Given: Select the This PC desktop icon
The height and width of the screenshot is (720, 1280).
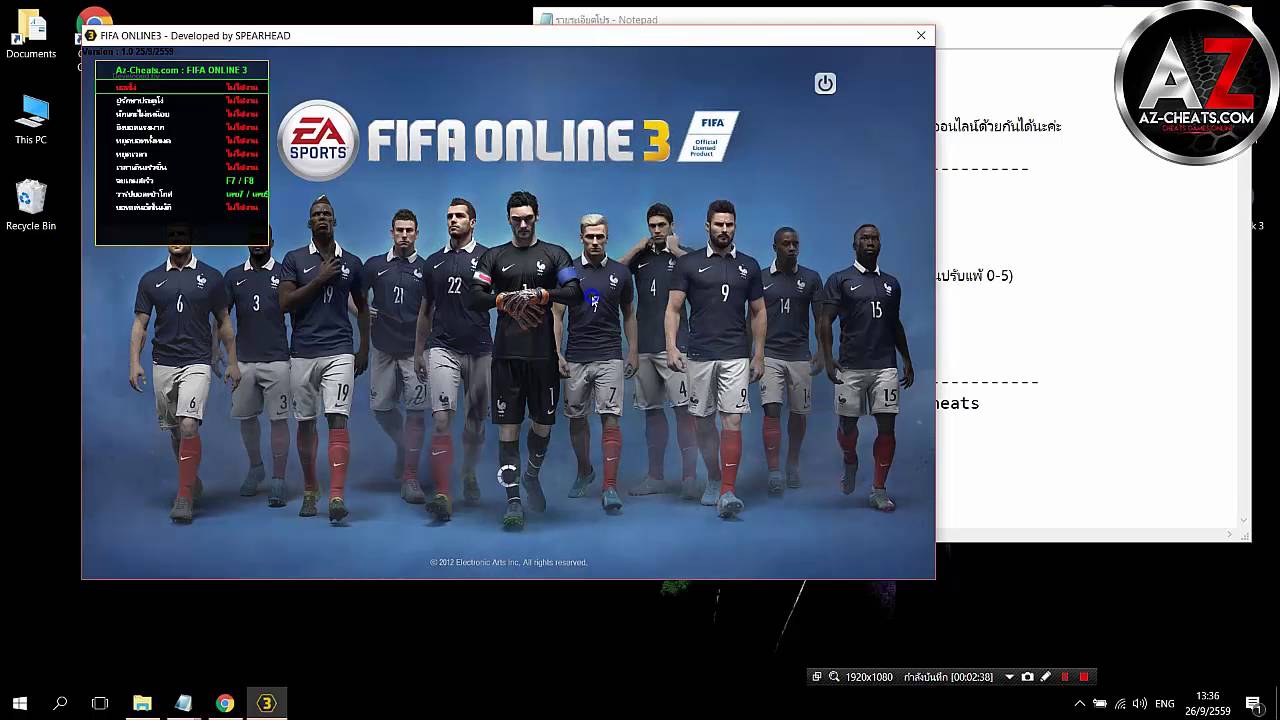Looking at the screenshot, I should click(31, 120).
